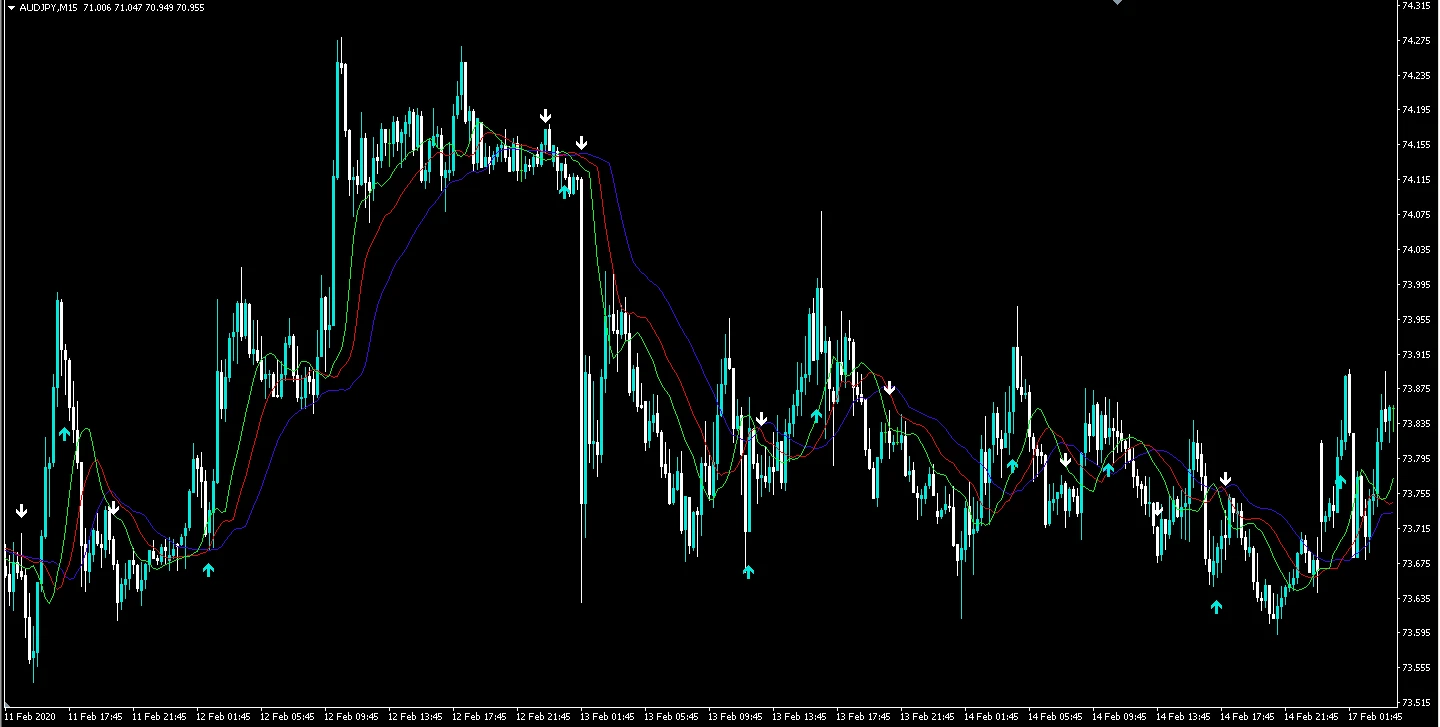Click white down arrow near 13 Feb 17:45
This screenshot has width=1440, height=727.
[x=889, y=388]
